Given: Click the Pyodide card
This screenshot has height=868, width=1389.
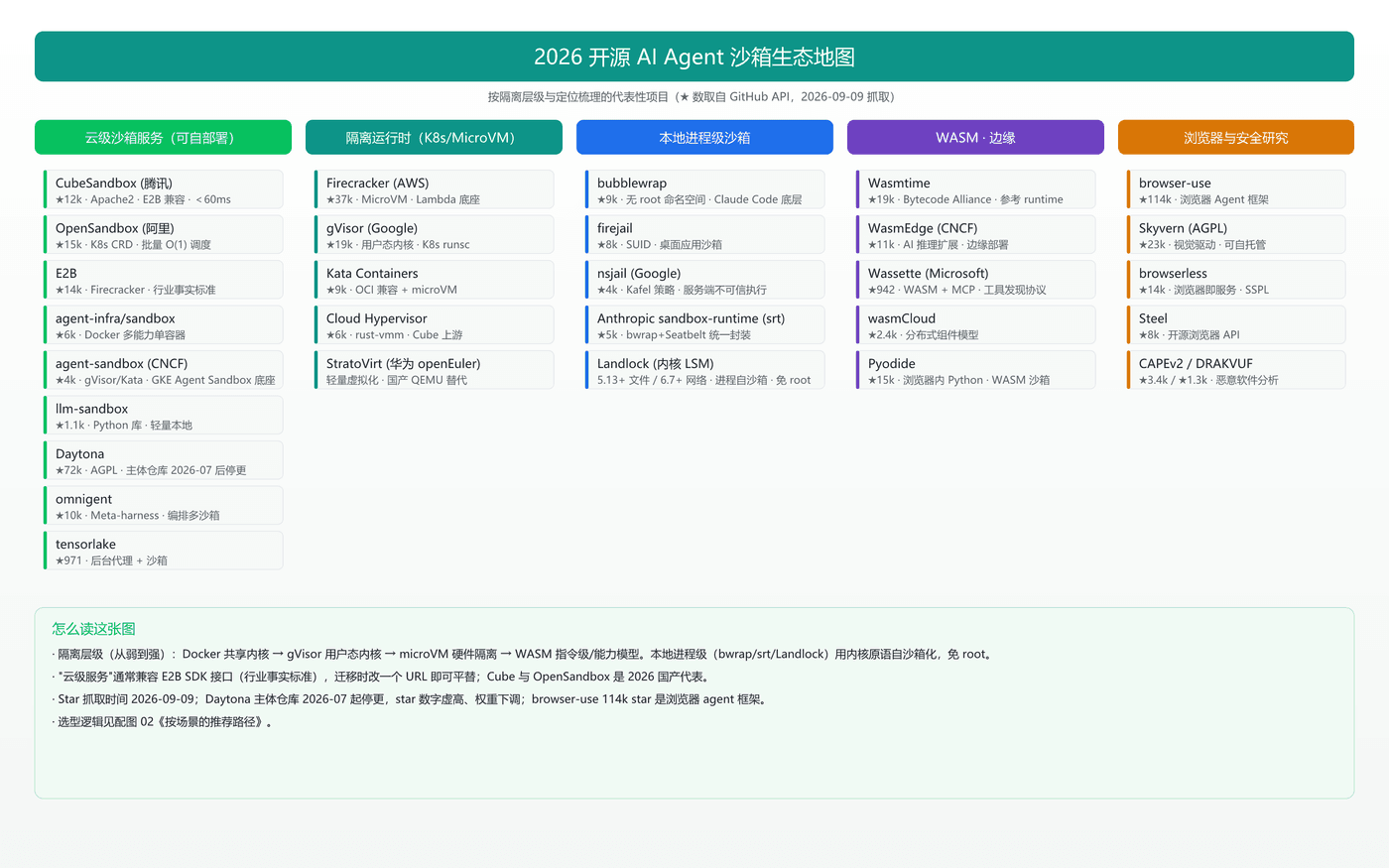Looking at the screenshot, I should click(x=975, y=370).
